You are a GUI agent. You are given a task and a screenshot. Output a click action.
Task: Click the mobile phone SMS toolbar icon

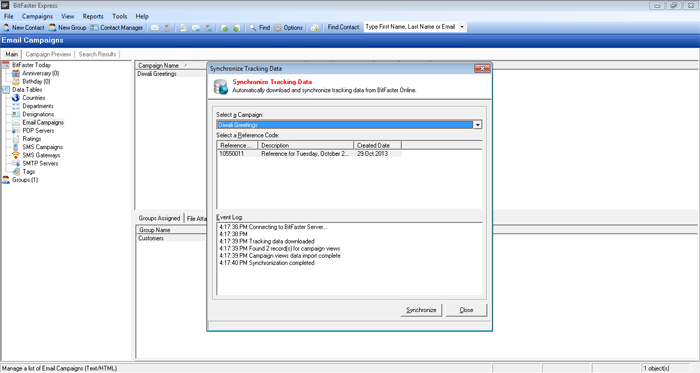[167, 28]
